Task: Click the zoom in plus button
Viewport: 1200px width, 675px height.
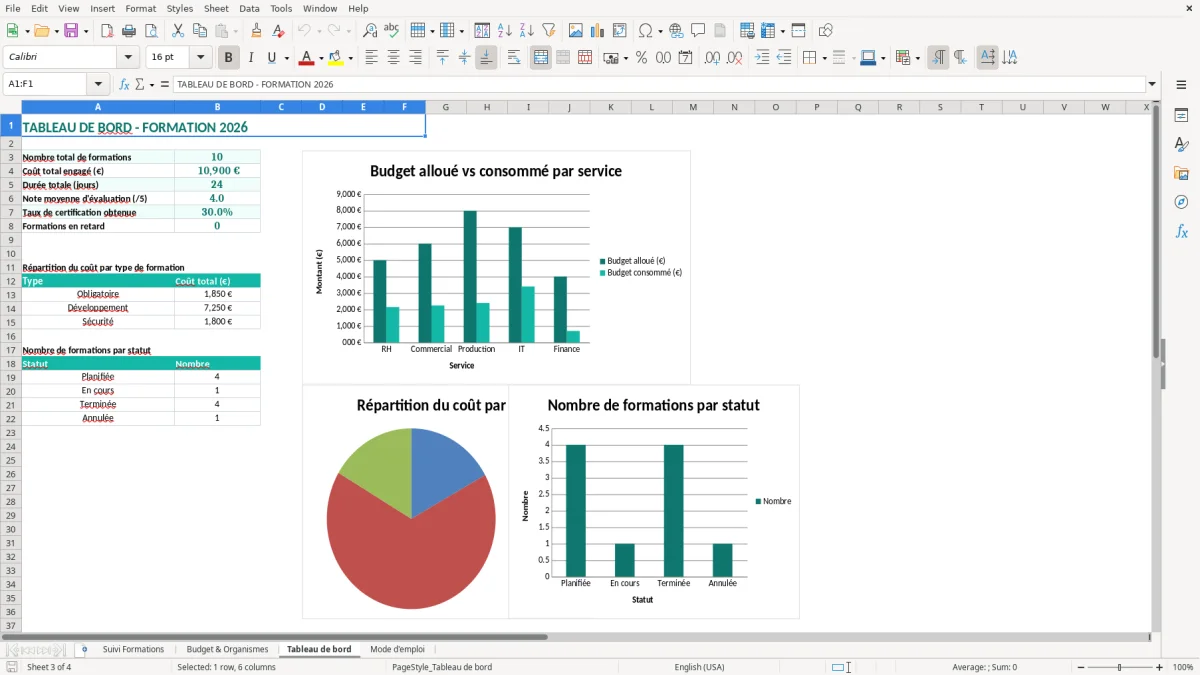Action: [x=1160, y=667]
